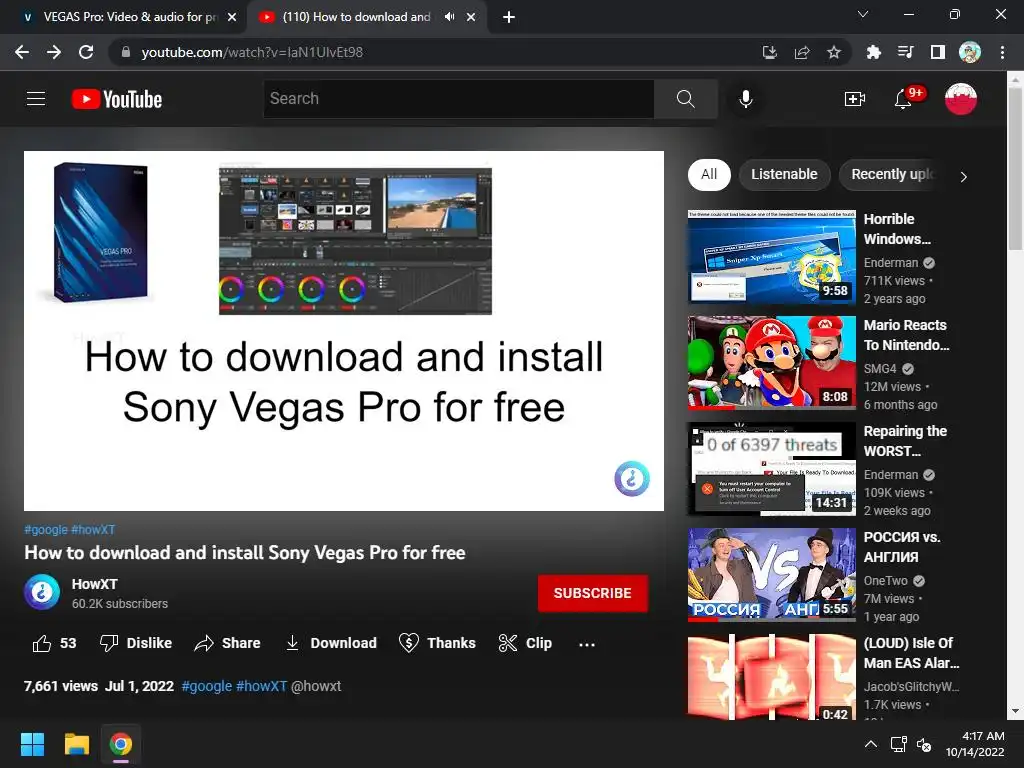Viewport: 1024px width, 768px height.
Task: Like the video with thumbs up
Action: click(x=54, y=643)
